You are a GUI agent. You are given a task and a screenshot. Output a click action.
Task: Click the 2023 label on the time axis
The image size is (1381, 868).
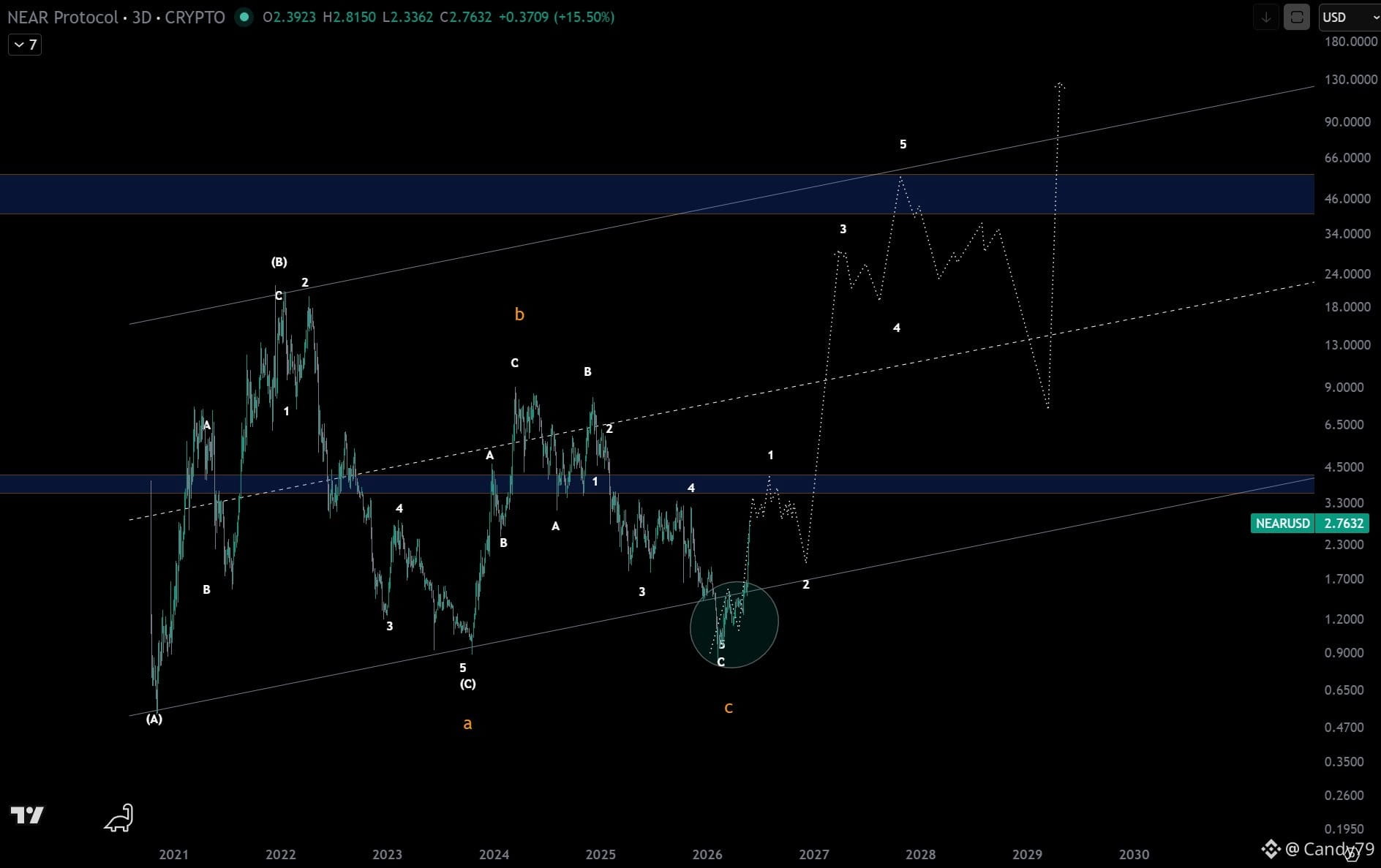[387, 854]
